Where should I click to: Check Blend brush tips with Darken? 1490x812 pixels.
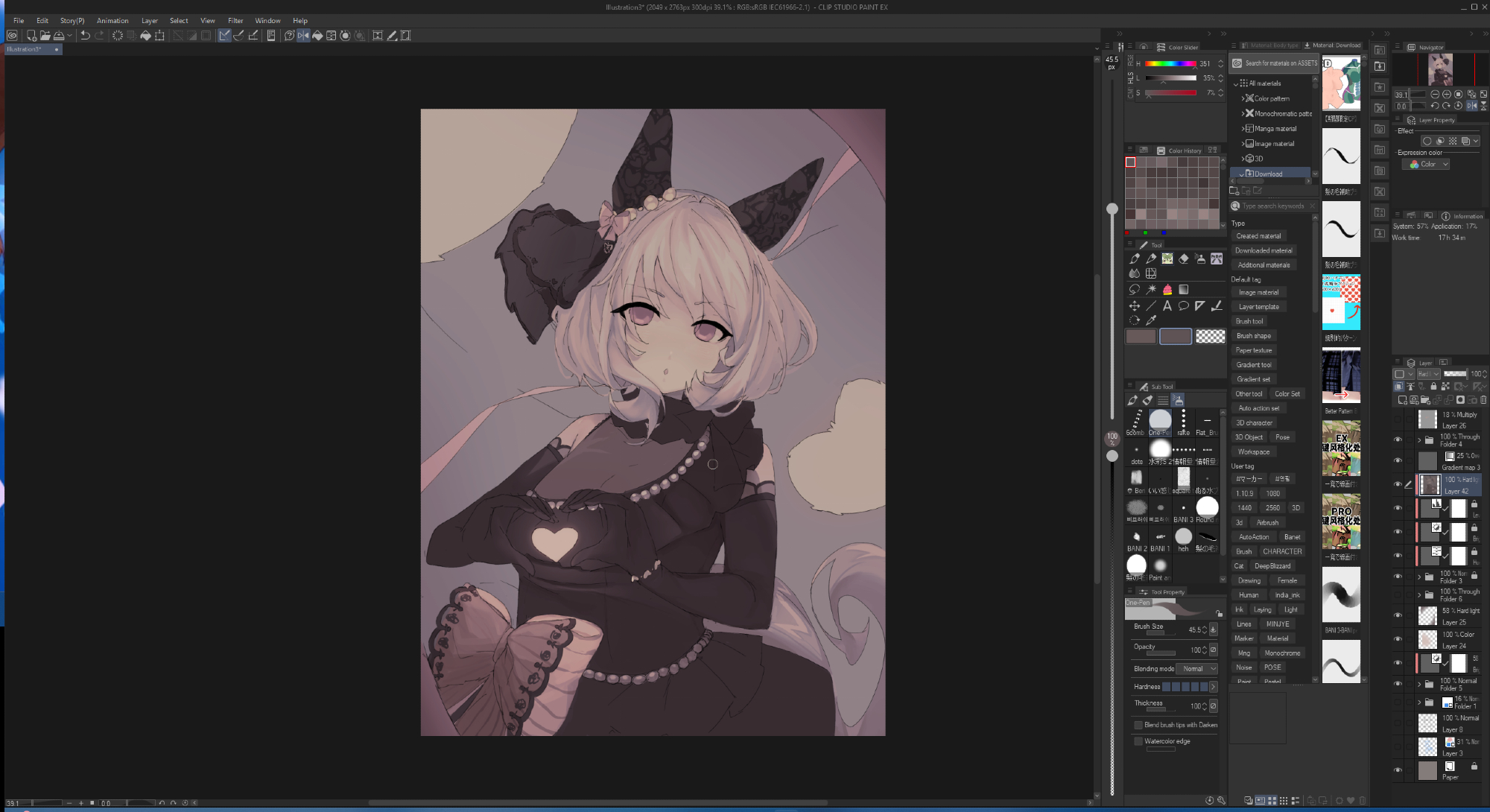pos(1138,725)
